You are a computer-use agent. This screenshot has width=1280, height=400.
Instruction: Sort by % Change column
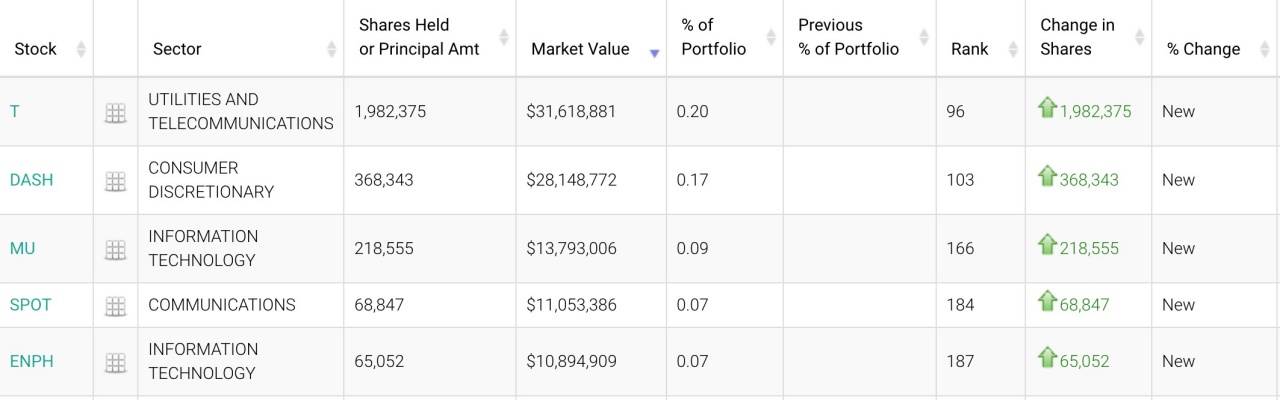1203,49
